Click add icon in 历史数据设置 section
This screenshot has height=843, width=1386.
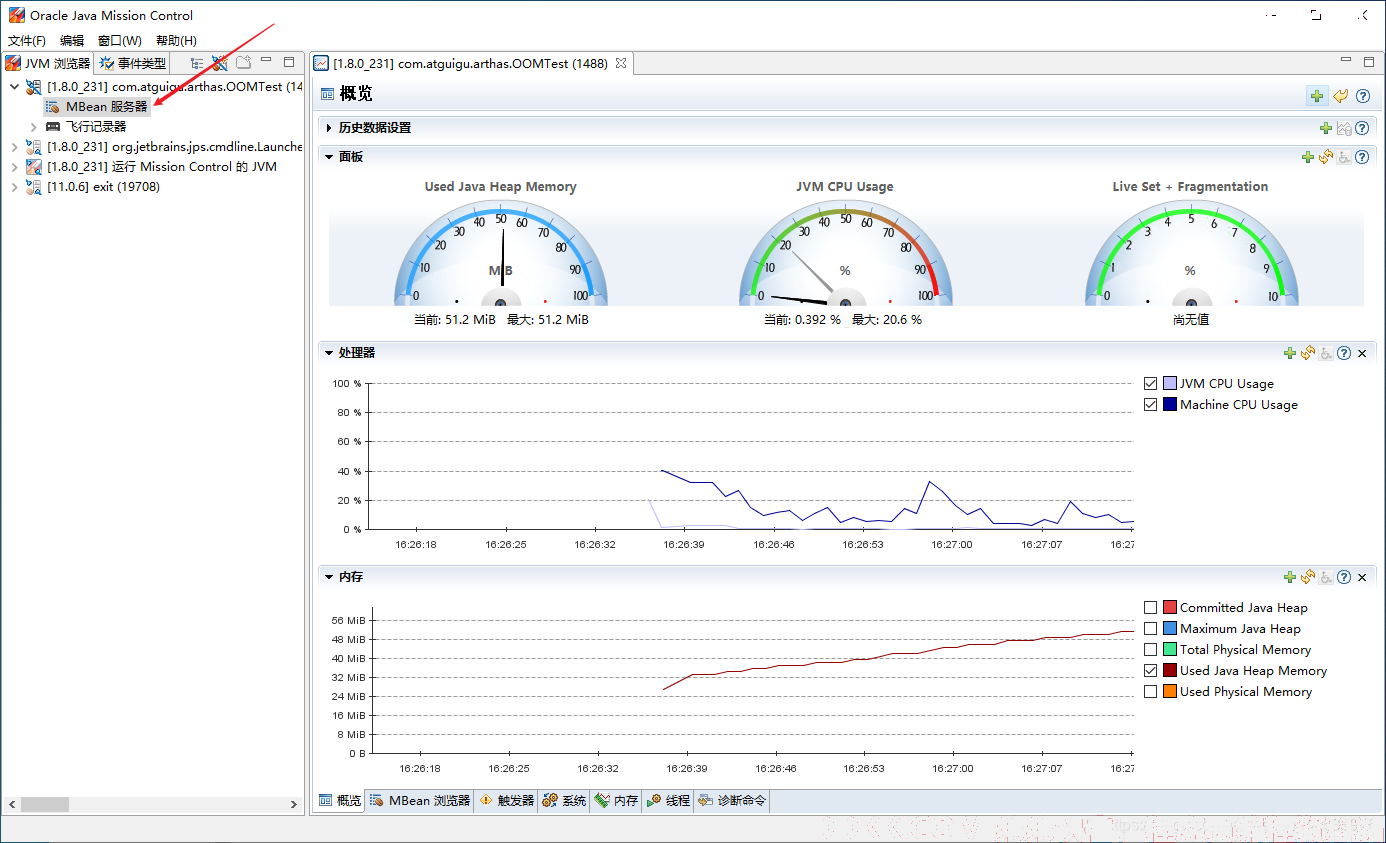[x=1325, y=128]
